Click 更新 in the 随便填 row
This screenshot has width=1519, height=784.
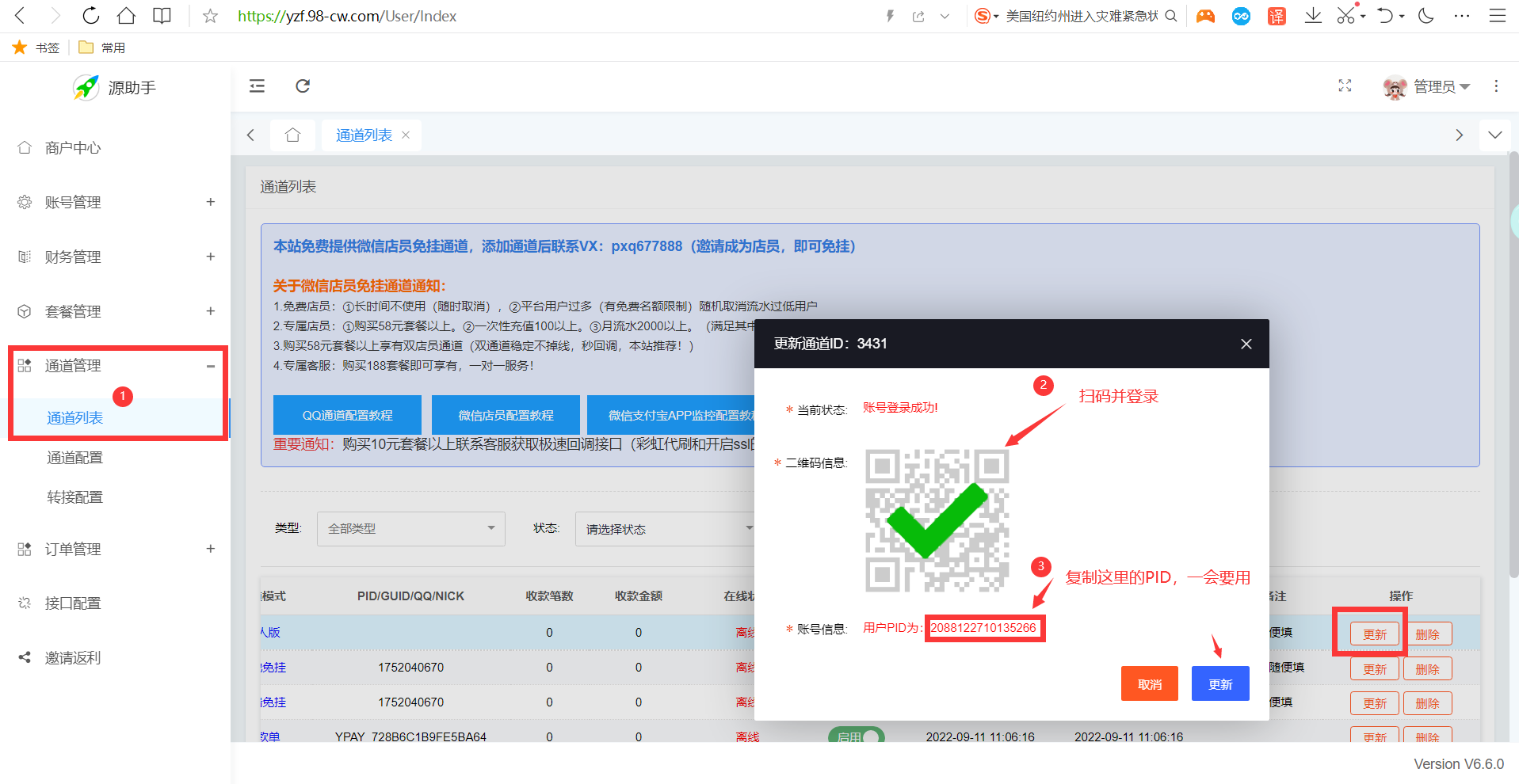pos(1375,669)
